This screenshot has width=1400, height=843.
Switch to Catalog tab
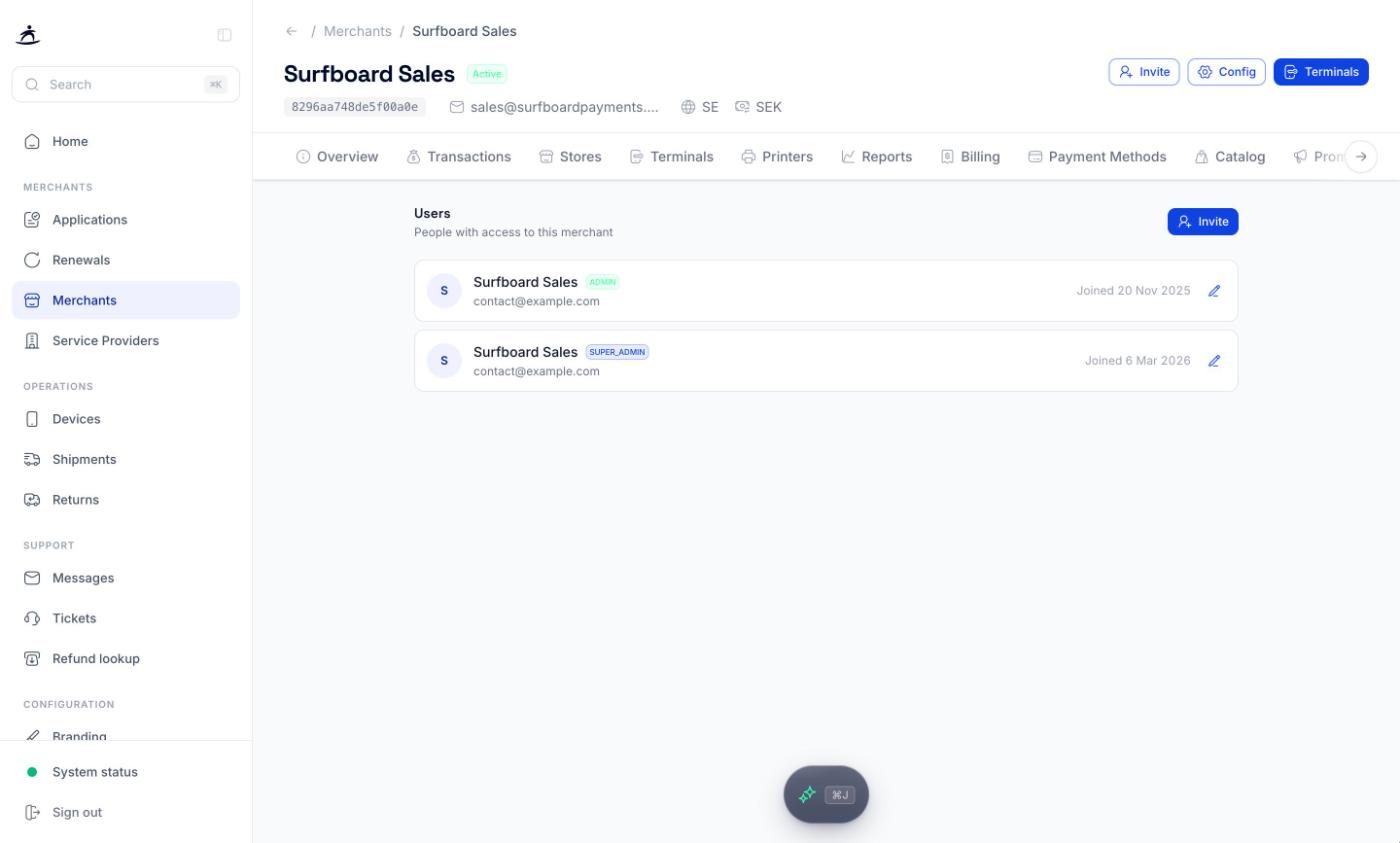1229,157
